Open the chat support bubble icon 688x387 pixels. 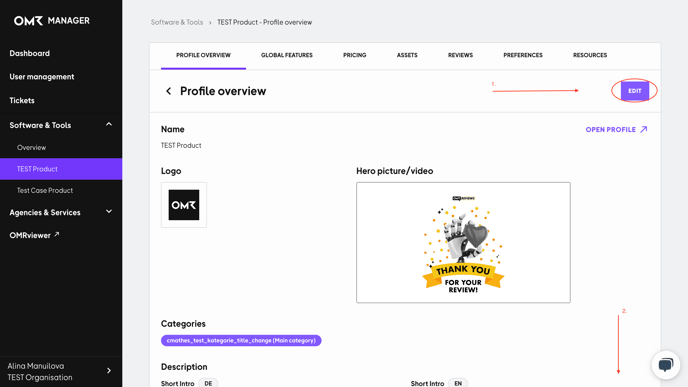(x=666, y=365)
